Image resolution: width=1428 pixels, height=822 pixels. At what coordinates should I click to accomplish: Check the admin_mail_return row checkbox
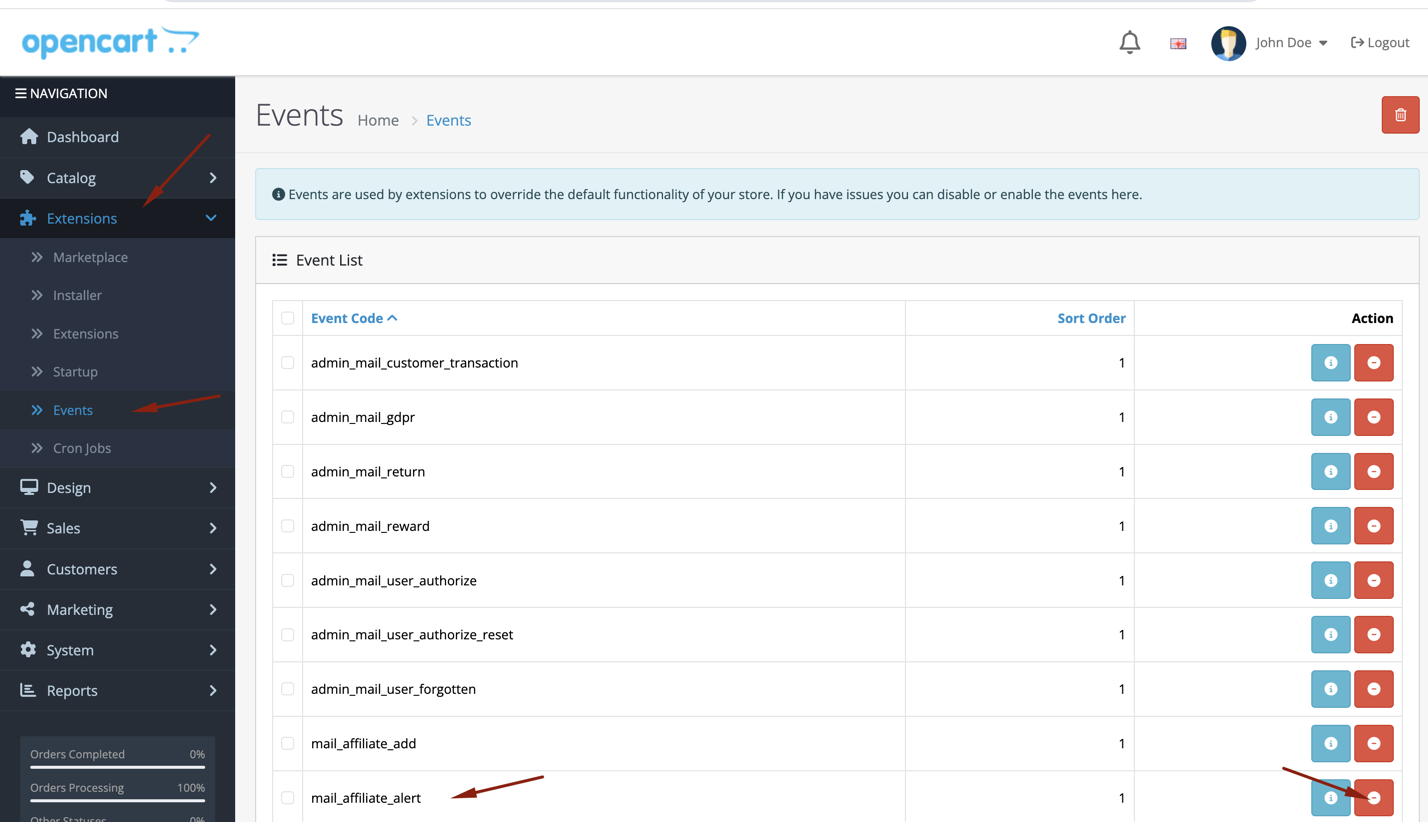[288, 471]
